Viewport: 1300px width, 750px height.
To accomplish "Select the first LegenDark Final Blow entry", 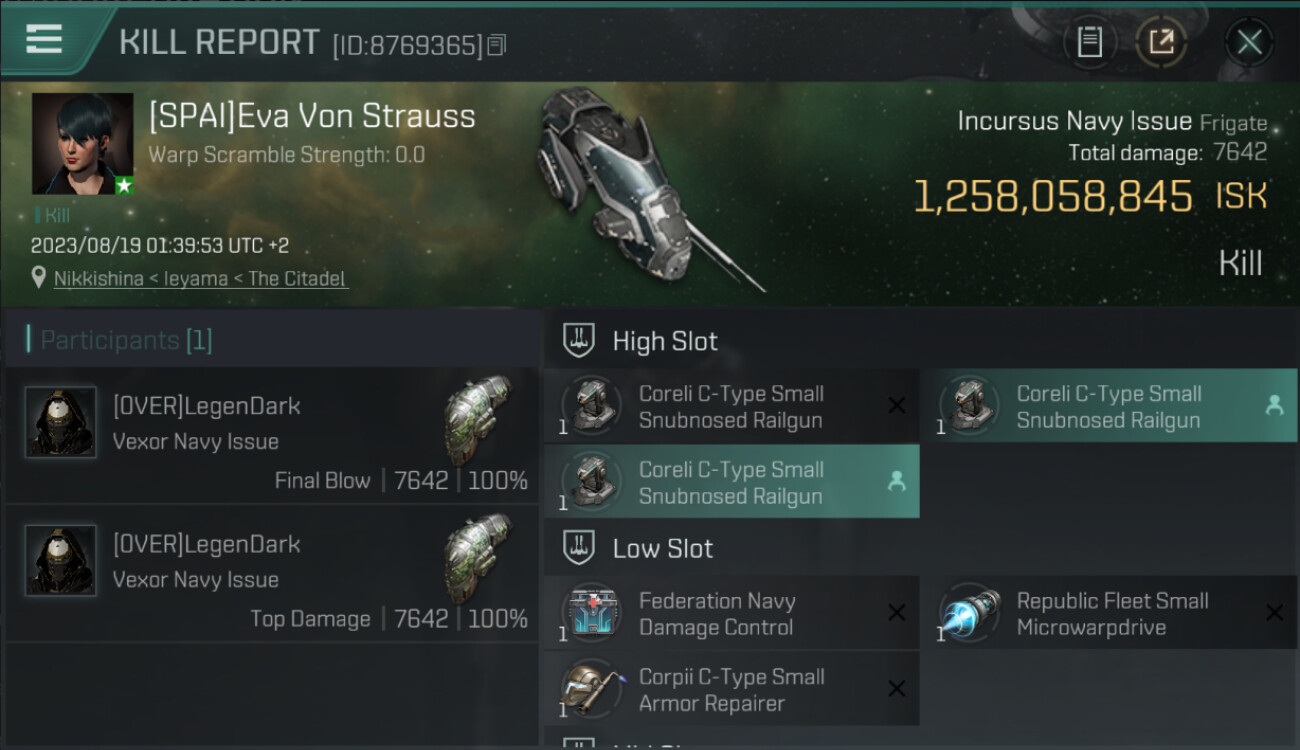I will click(x=271, y=435).
